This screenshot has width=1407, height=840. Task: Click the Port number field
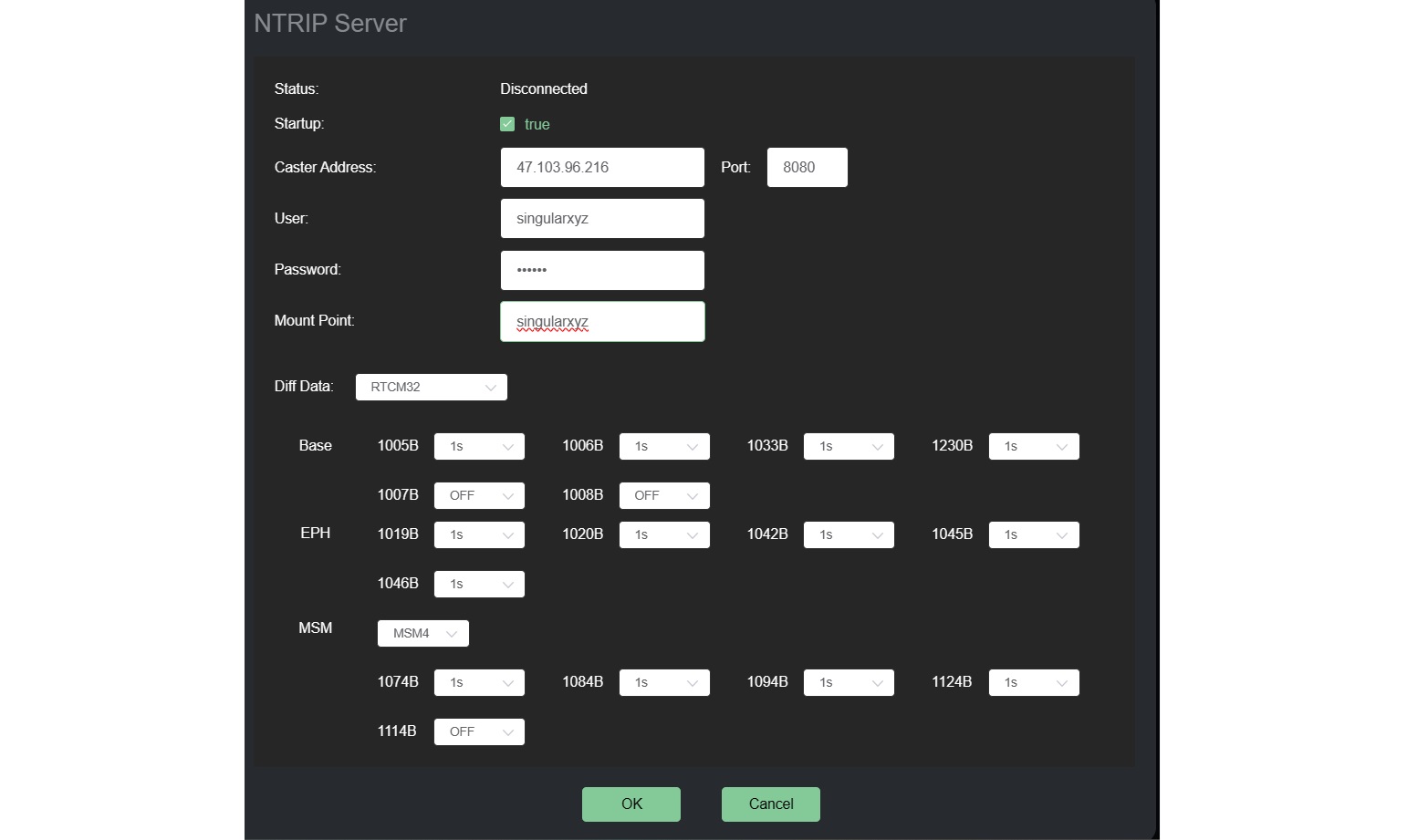(807, 168)
